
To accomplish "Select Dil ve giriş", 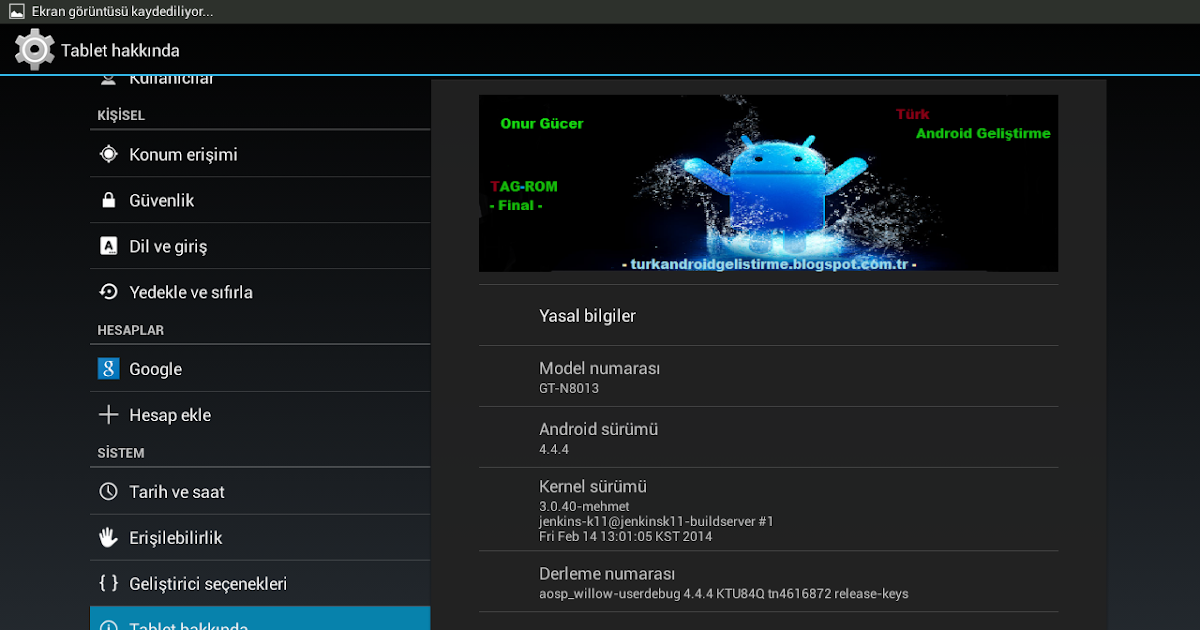I will click(x=260, y=246).
